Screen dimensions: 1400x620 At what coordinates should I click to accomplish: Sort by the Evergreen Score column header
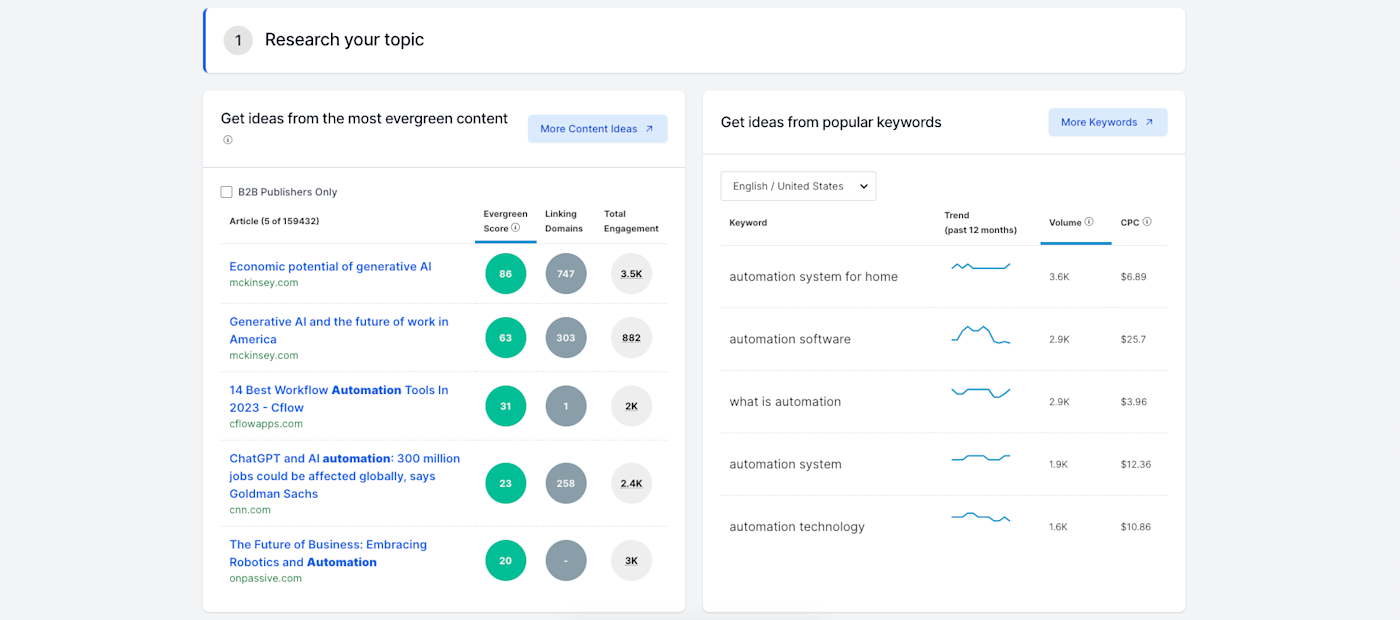tap(498, 220)
